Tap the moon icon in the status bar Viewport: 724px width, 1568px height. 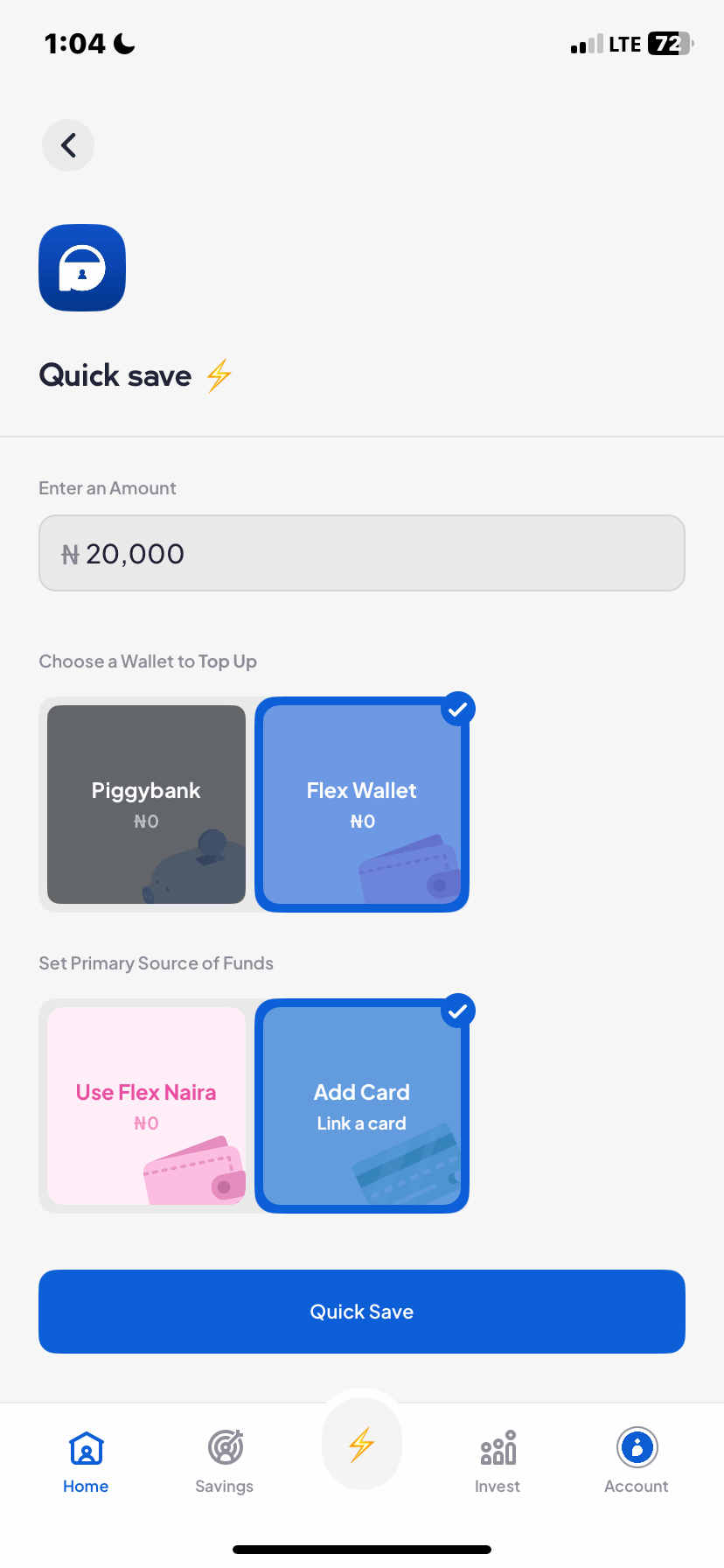point(121,42)
